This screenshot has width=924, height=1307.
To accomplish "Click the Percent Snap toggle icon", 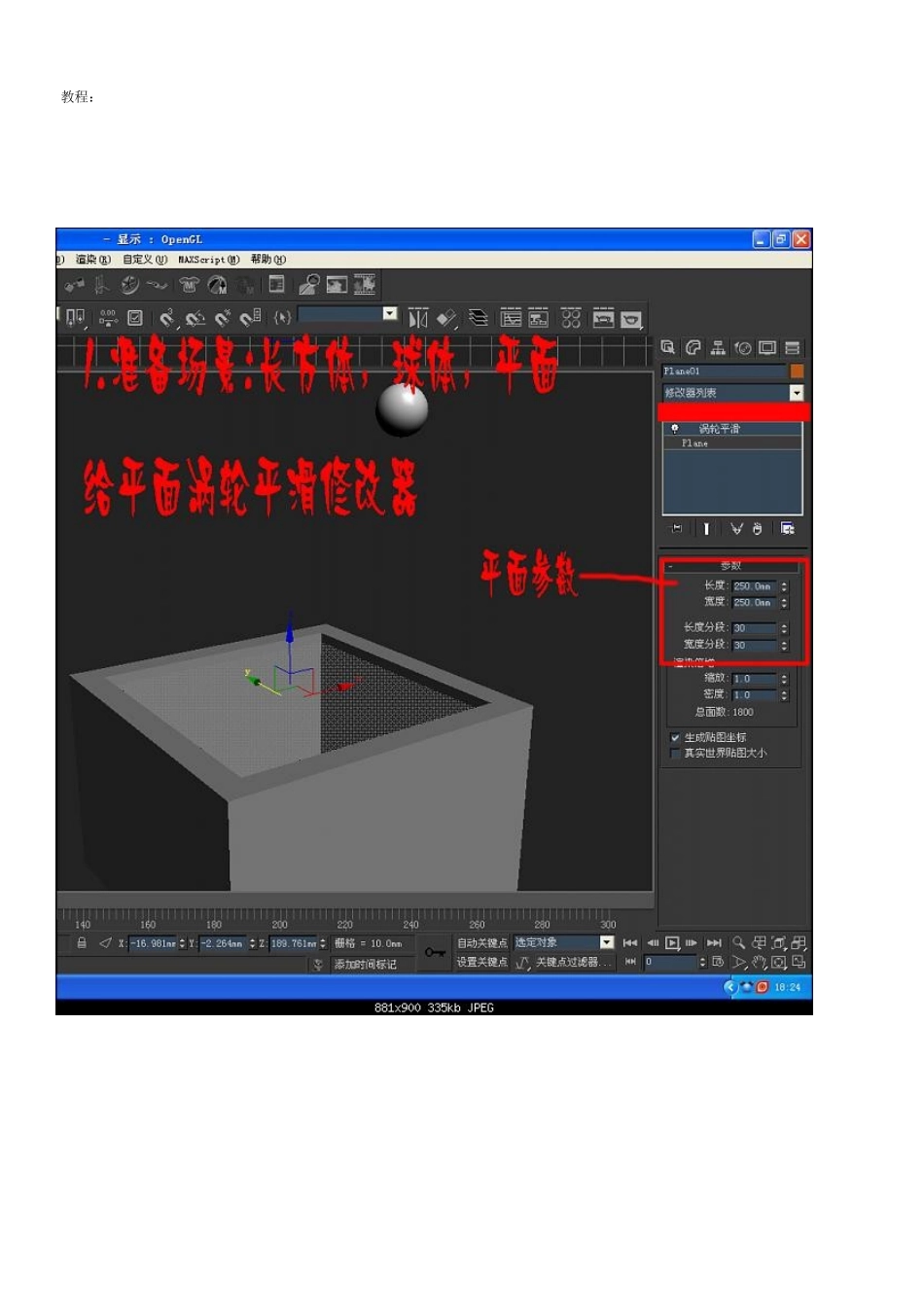I will (x=223, y=318).
